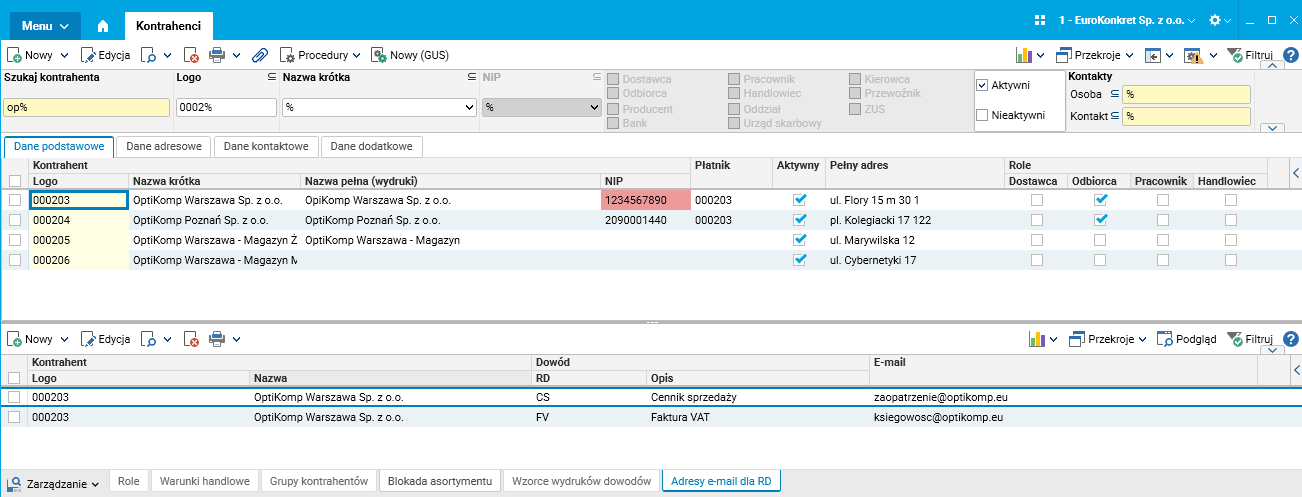Click the settings warning icon in the top toolbar
Viewport: 1302px width, 497px height.
[1192, 55]
